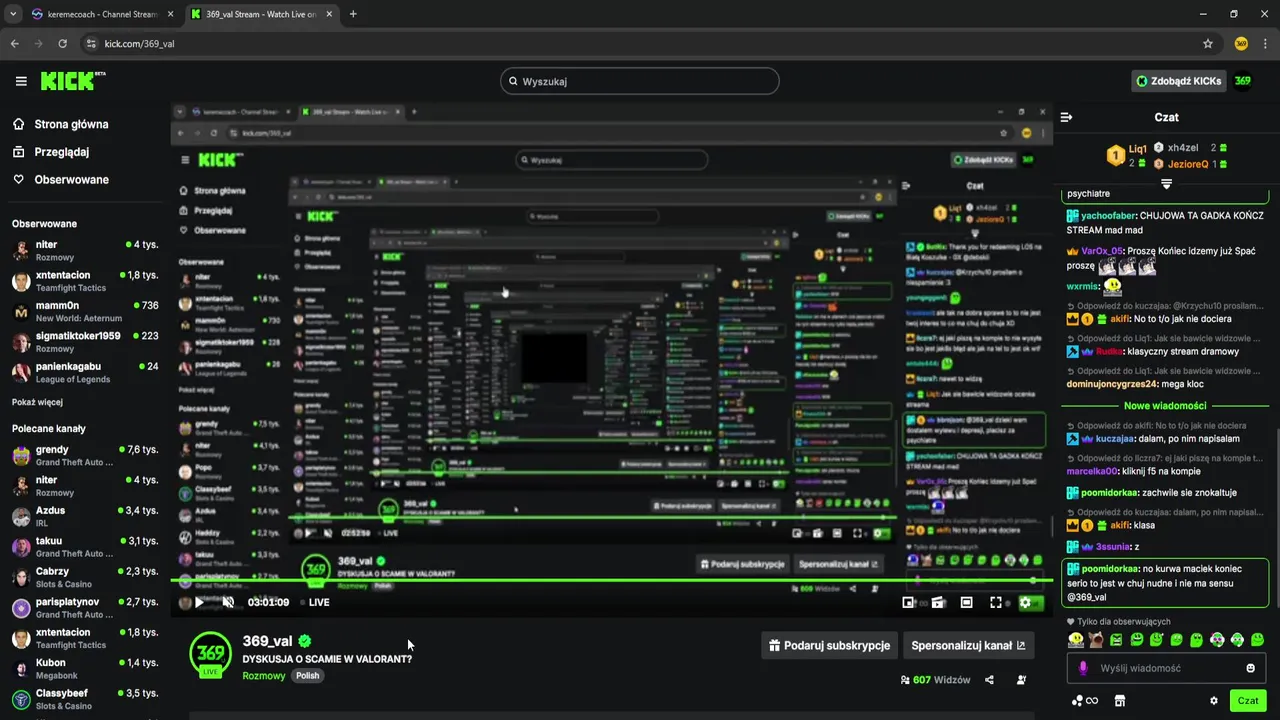Click the KICK logo
Viewport: 1280px width, 720px height.
73,81
